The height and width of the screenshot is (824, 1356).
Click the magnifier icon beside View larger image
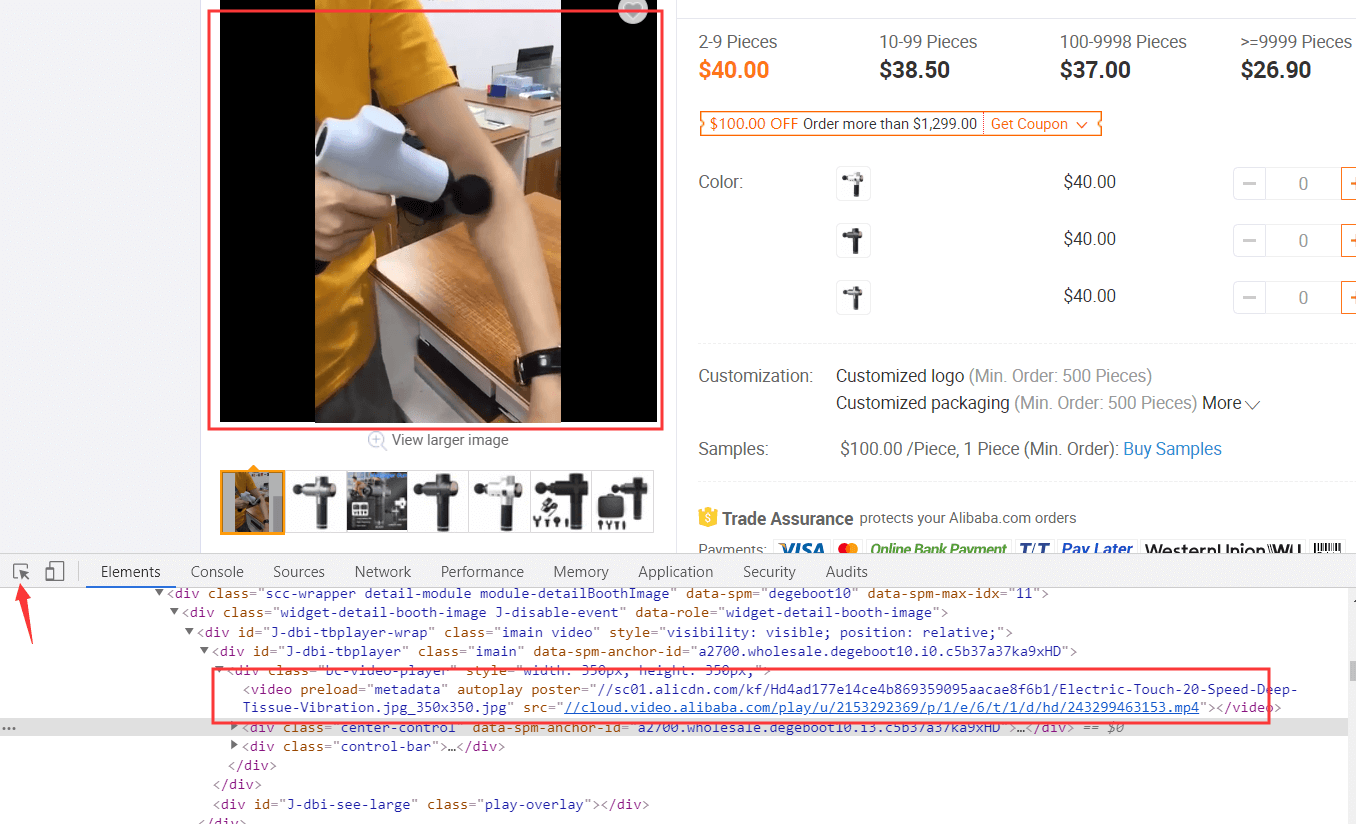(x=377, y=440)
